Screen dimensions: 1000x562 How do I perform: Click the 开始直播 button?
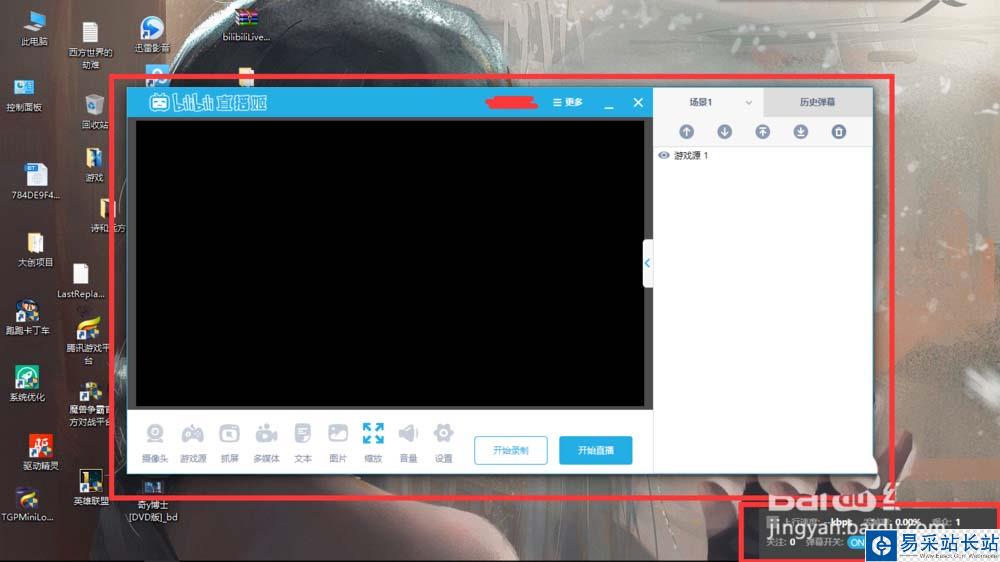(596, 450)
